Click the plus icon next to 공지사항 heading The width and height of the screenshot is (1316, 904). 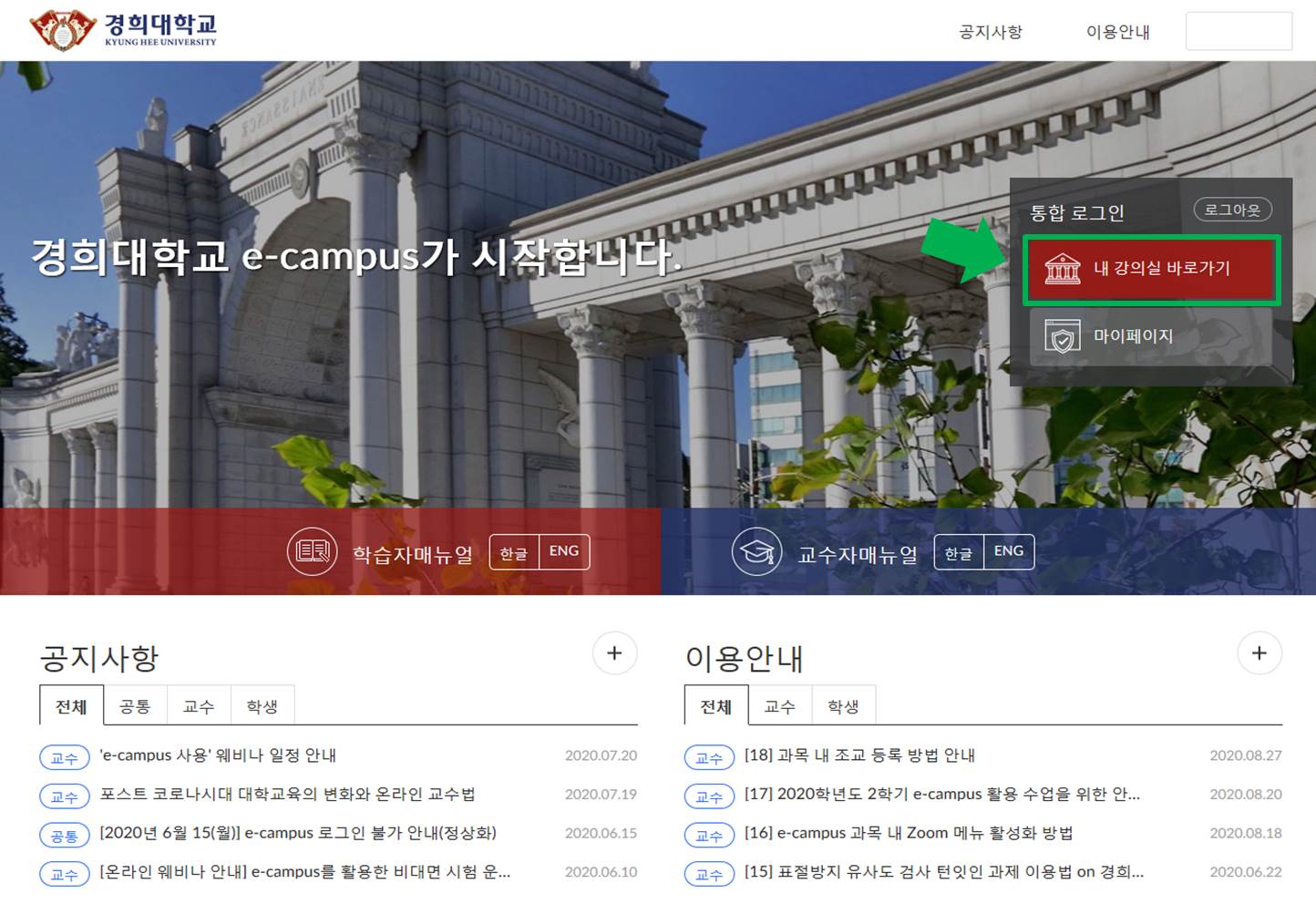614,653
